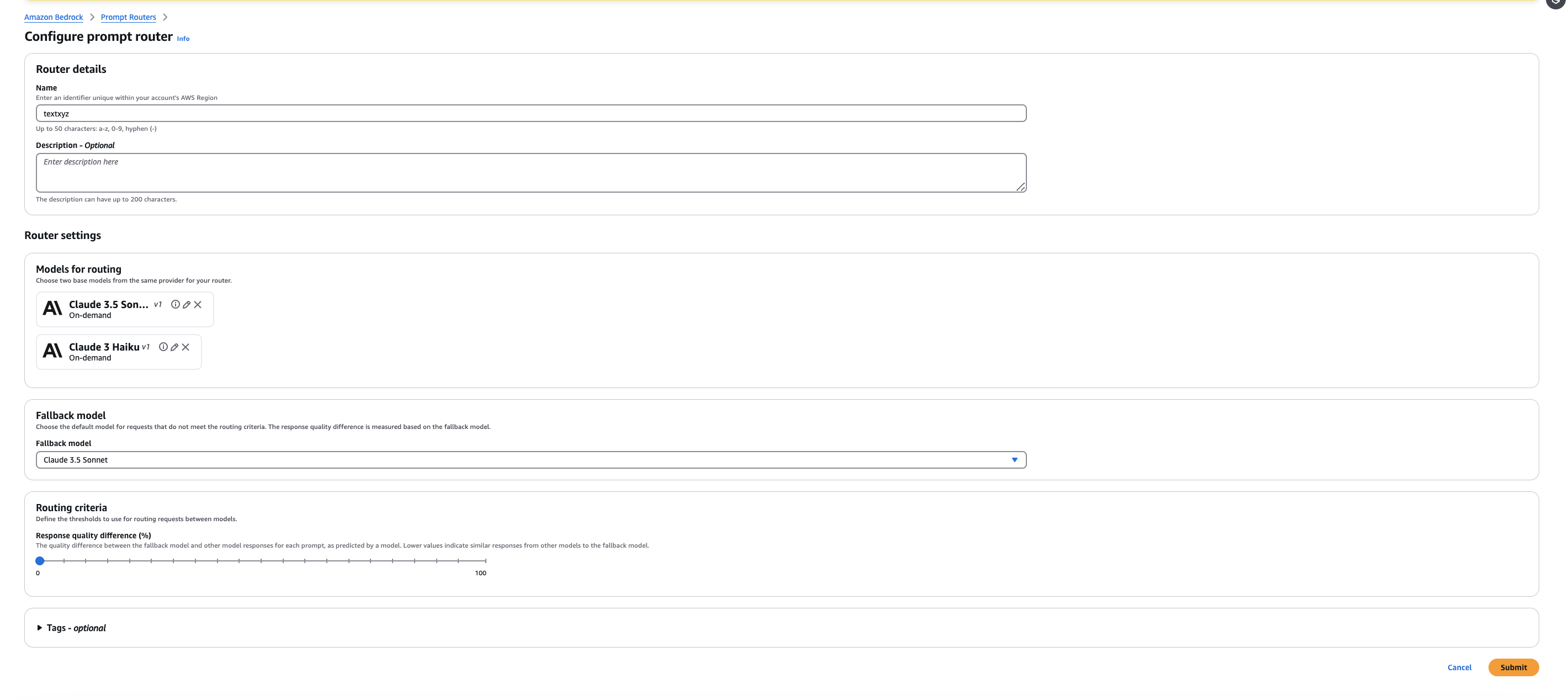Open info for Claude 3 Haiku model
Image resolution: width=1568 pixels, height=700 pixels.
163,347
